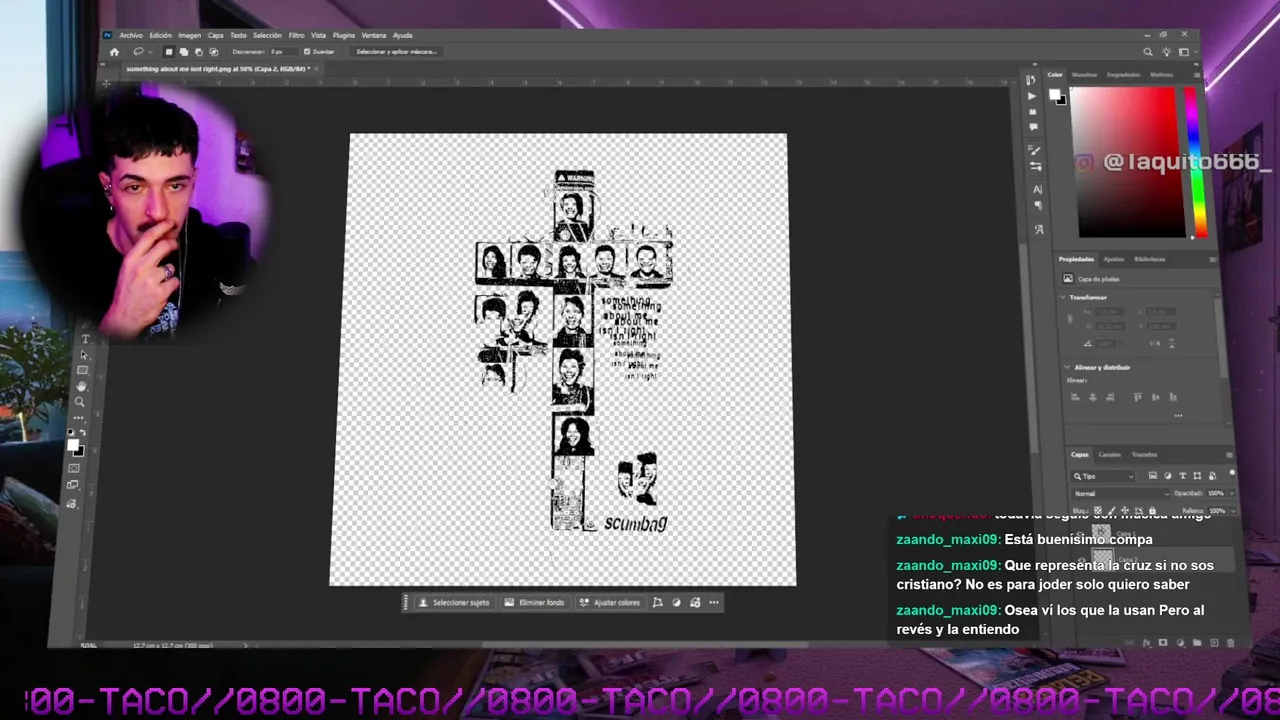Open the Archivo menu
This screenshot has height=720, width=1280.
click(131, 35)
